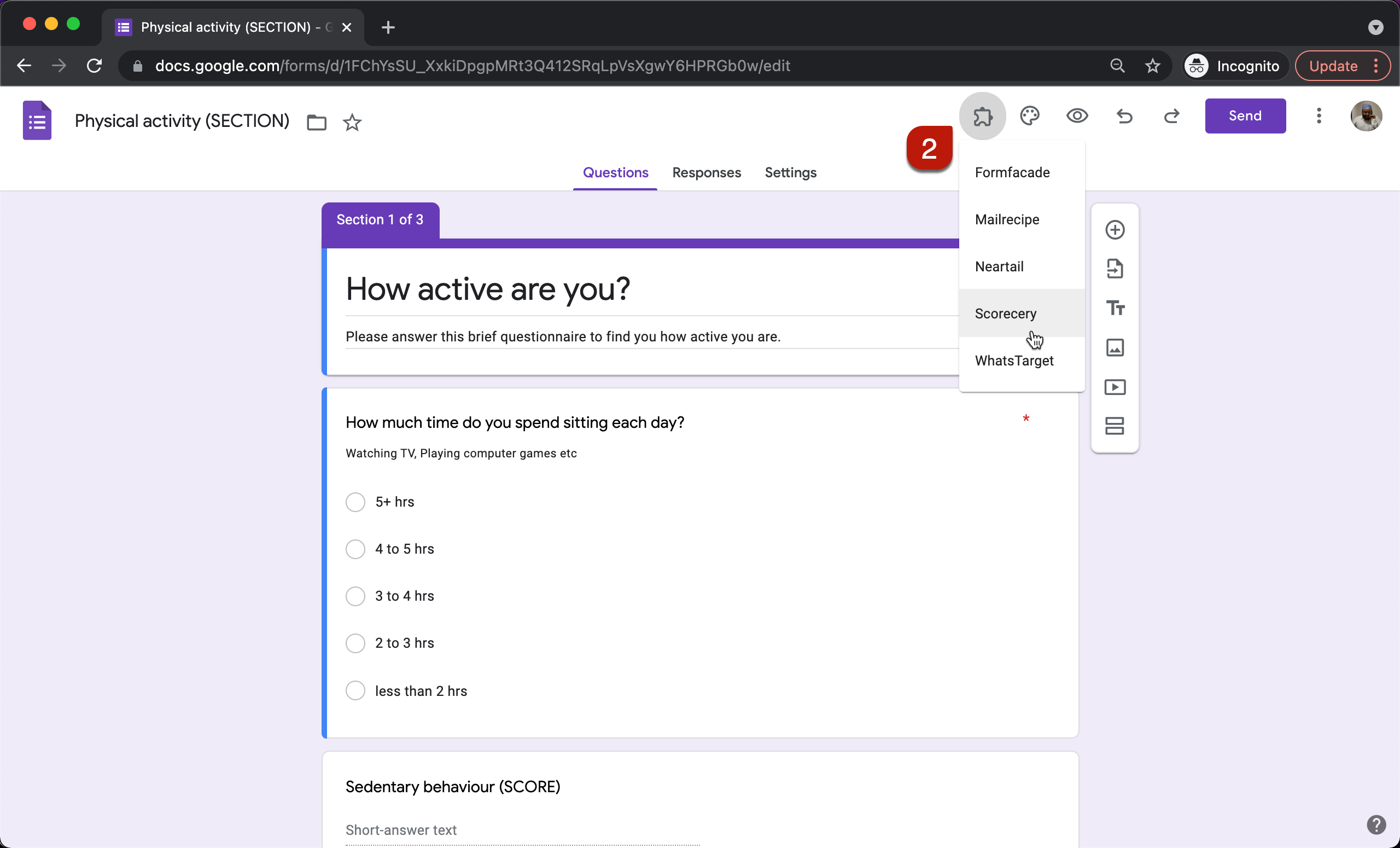Switch to the Responses tab
The image size is (1400, 848).
[706, 173]
